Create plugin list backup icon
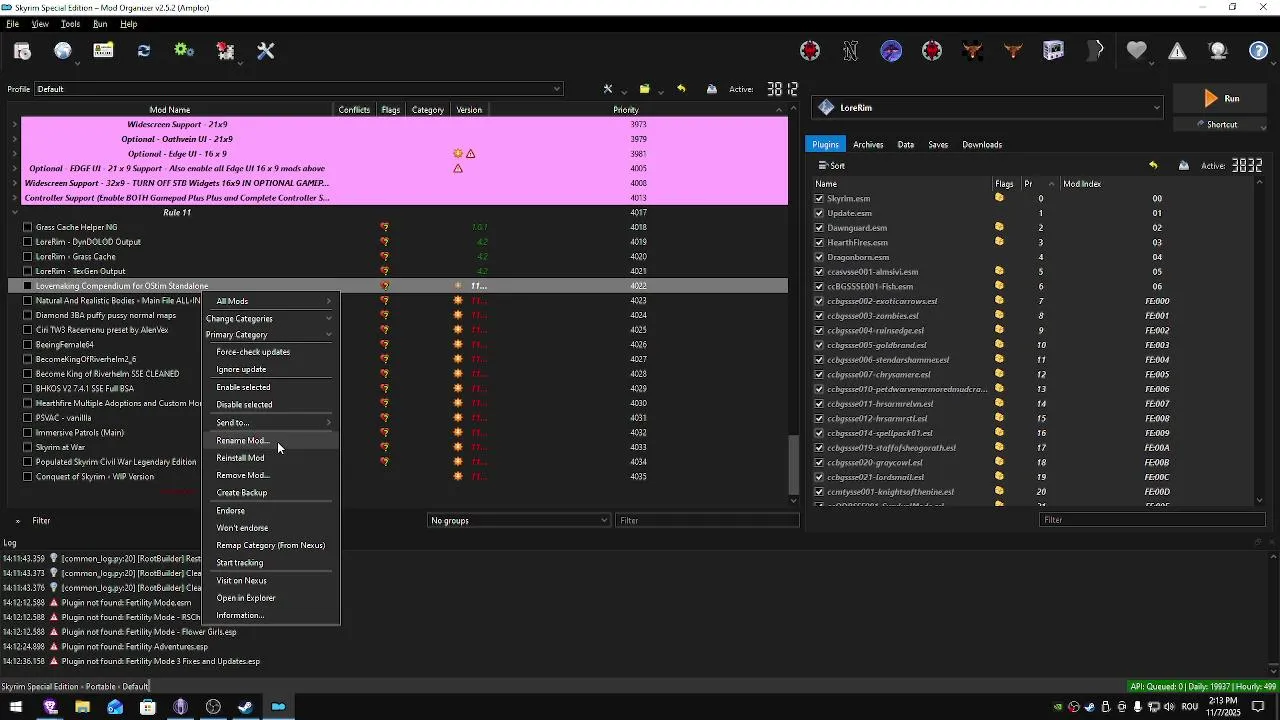Screen dimensions: 1280x720 coord(1184,166)
